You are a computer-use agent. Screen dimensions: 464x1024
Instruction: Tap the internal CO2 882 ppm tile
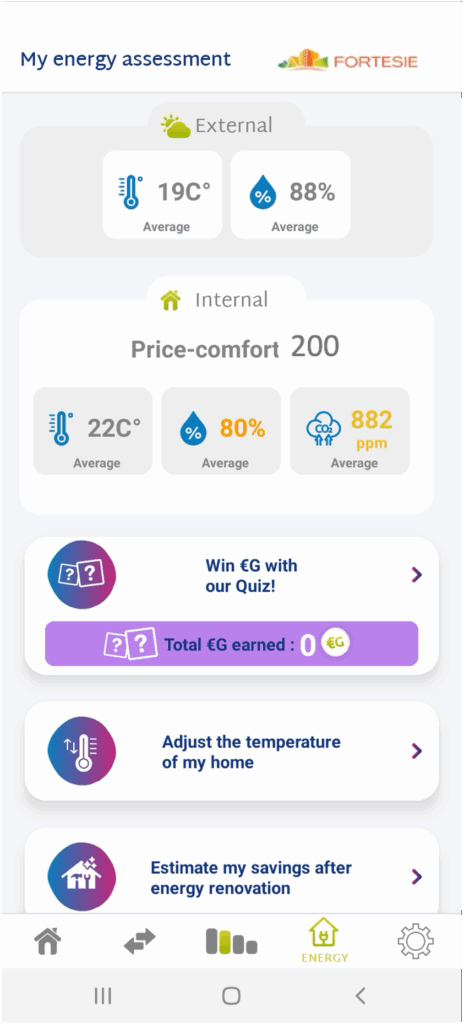[350, 430]
